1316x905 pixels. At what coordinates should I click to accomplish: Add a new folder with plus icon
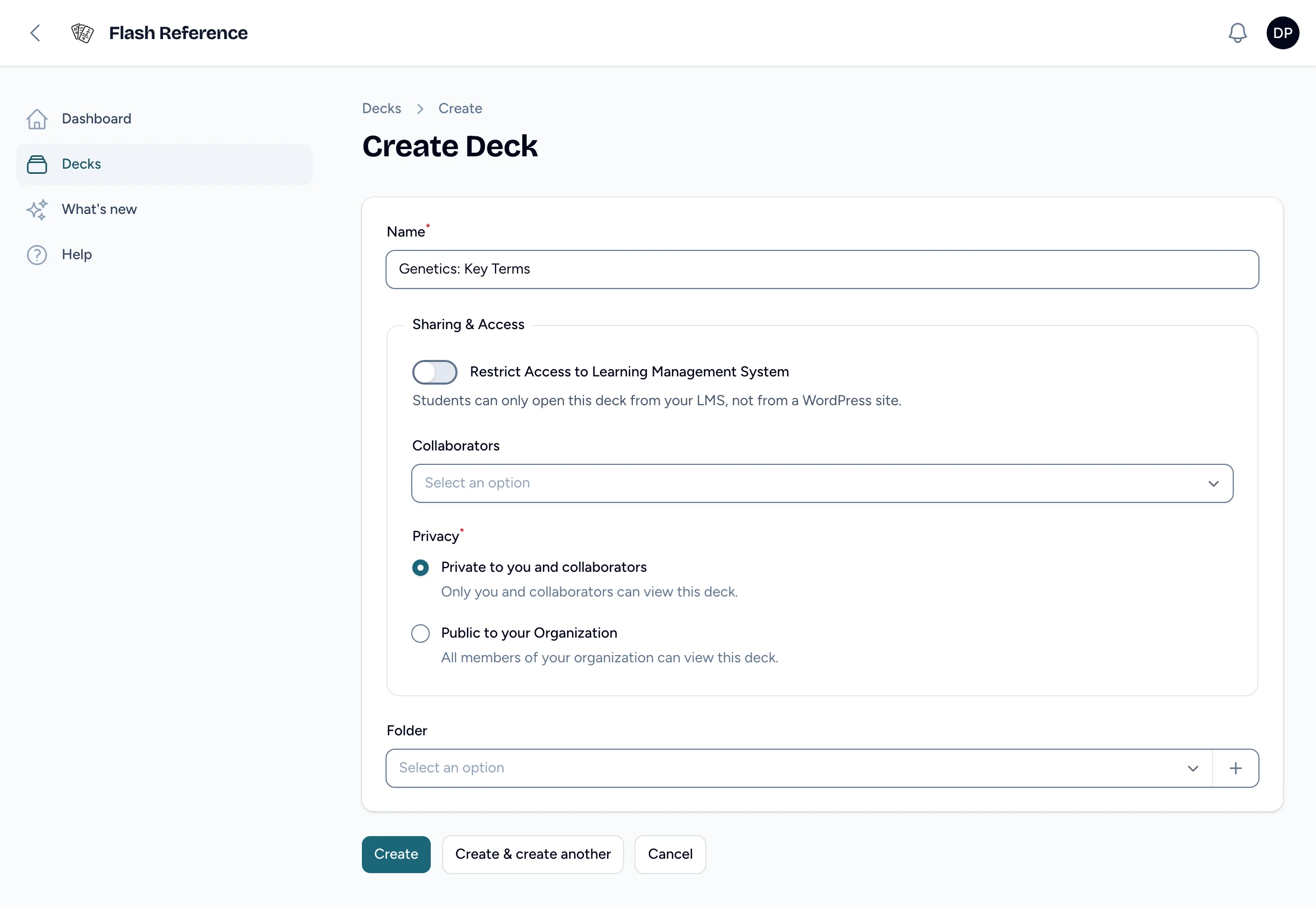click(x=1235, y=768)
